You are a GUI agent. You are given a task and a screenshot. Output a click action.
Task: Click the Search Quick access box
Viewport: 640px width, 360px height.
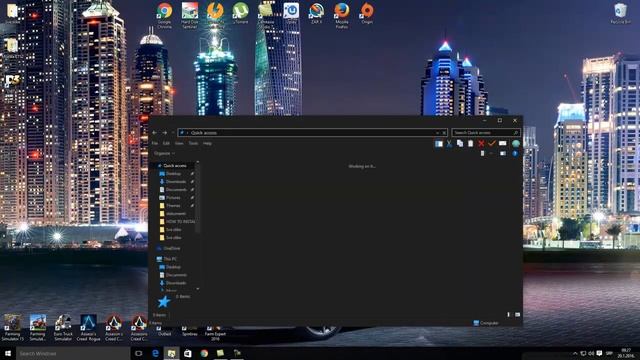click(x=486, y=133)
